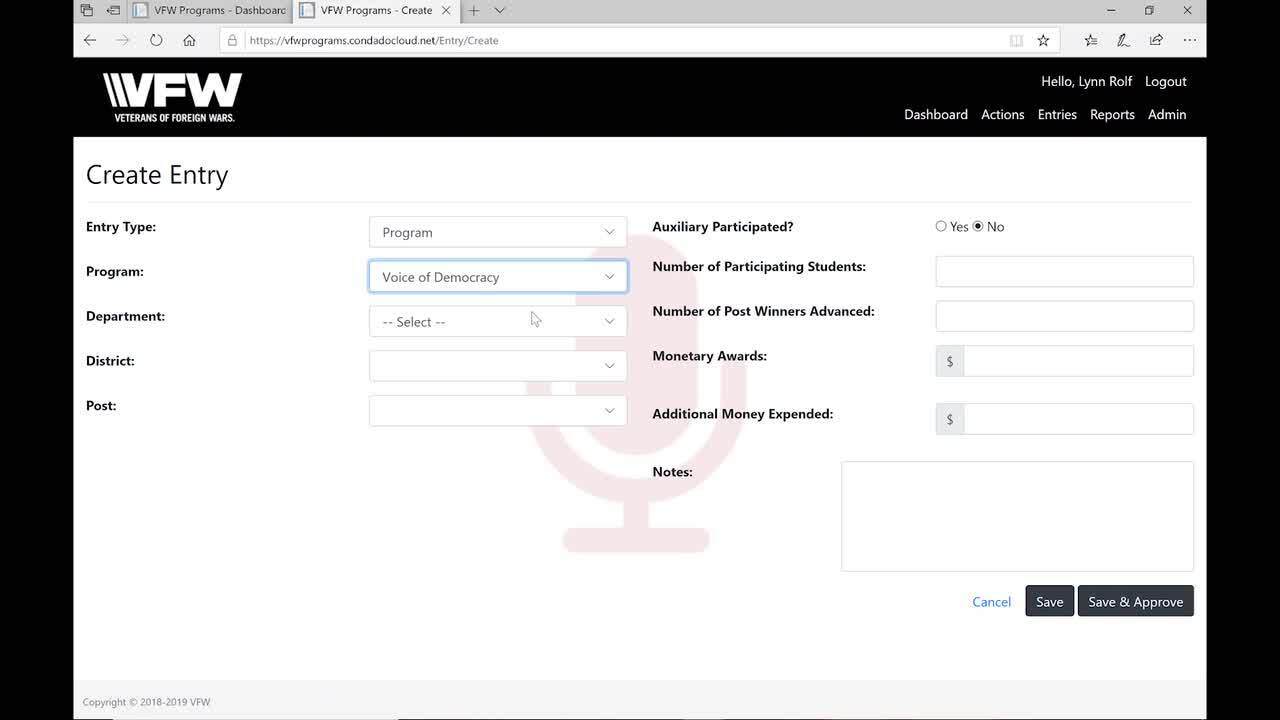
Task: Open the Reports menu item
Action: 1112,114
